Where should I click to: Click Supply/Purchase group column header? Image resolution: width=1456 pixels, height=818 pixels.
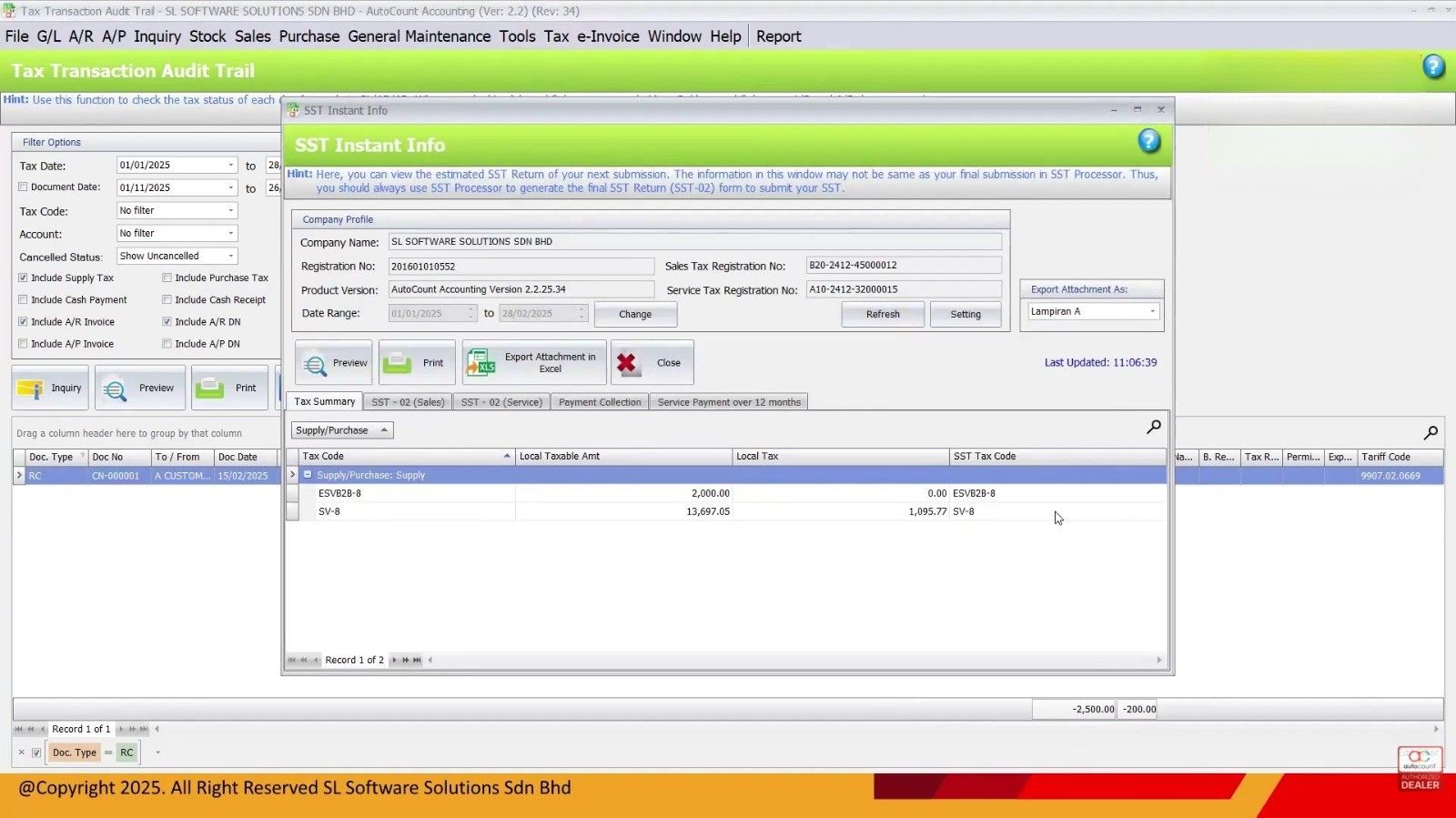(x=342, y=430)
